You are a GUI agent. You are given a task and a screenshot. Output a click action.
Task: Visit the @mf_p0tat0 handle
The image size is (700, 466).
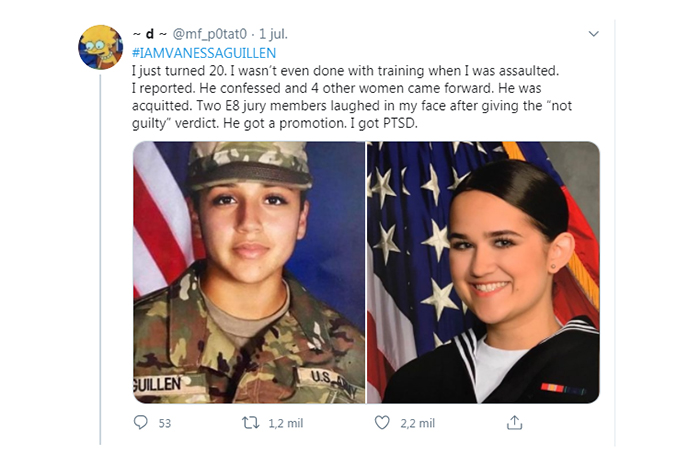click(x=209, y=34)
